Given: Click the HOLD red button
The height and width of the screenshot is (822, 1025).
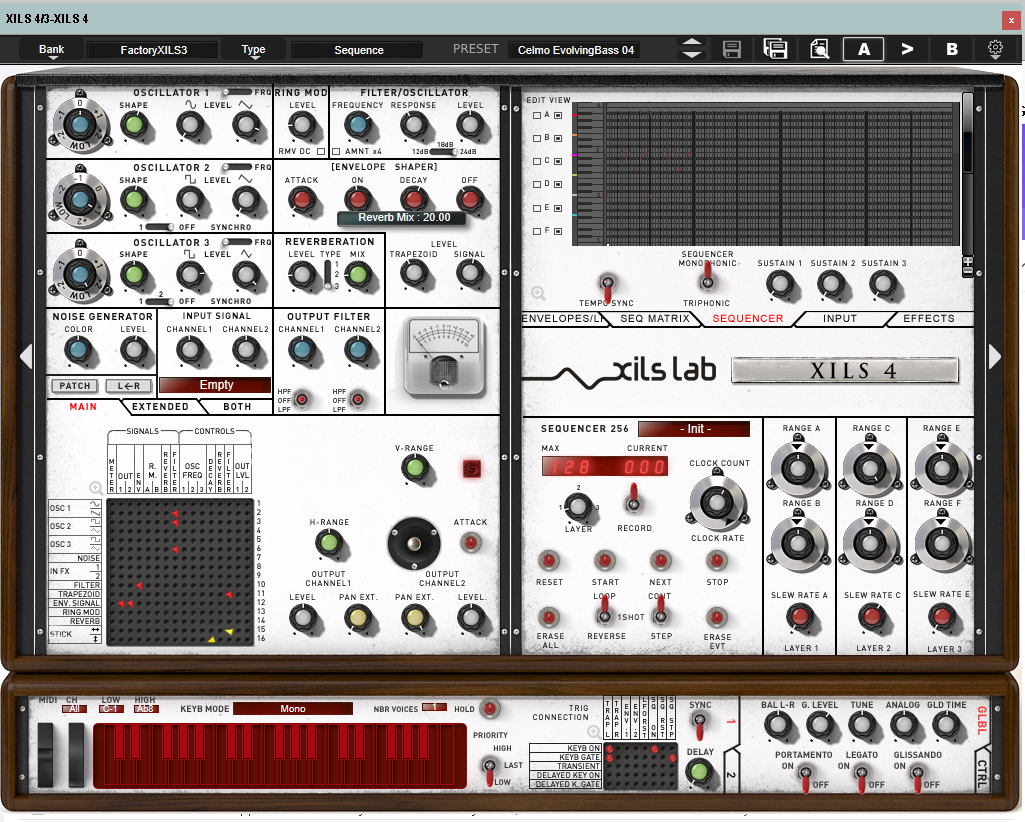Looking at the screenshot, I should (489, 708).
